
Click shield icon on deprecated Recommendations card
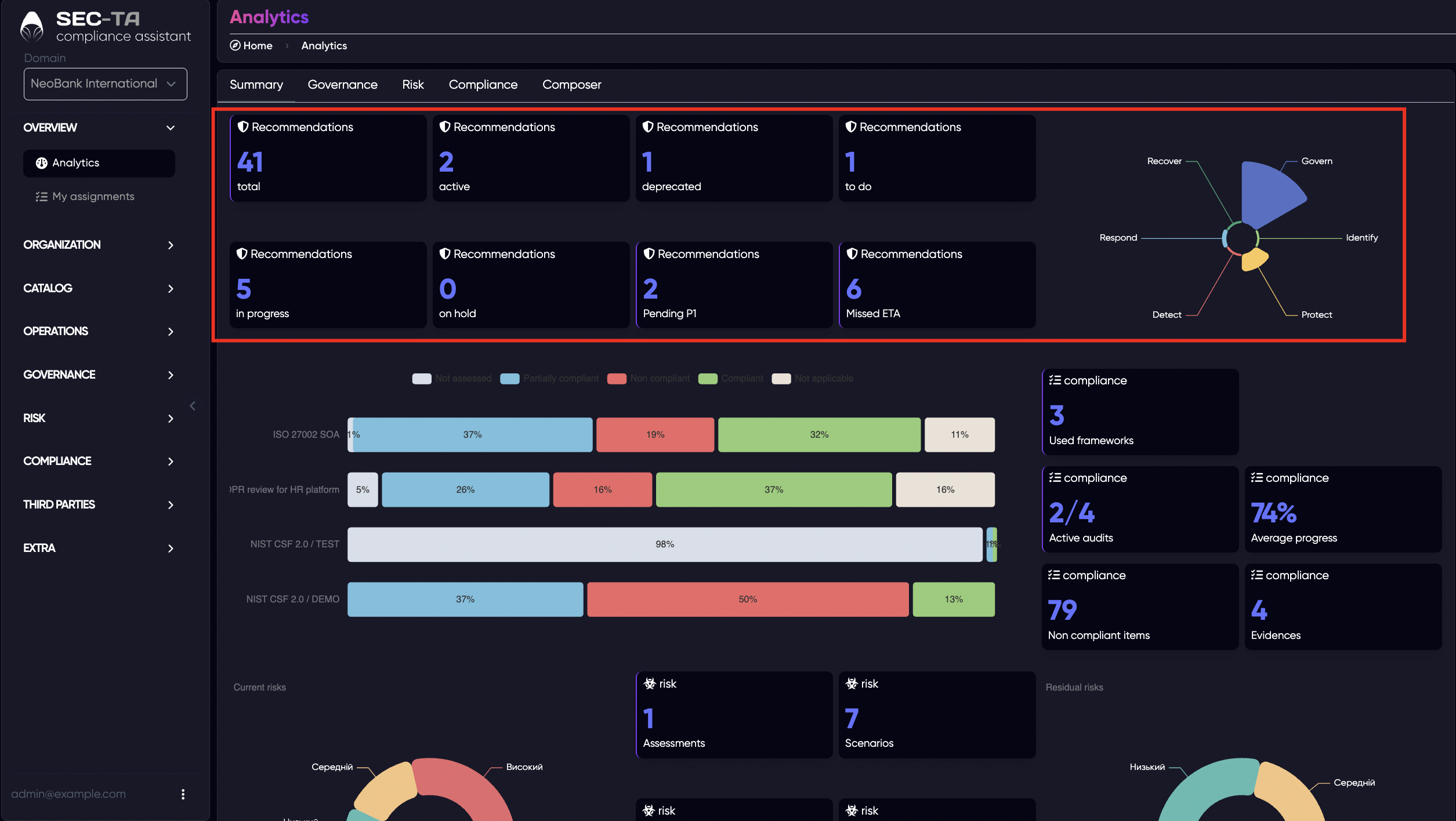pos(648,126)
